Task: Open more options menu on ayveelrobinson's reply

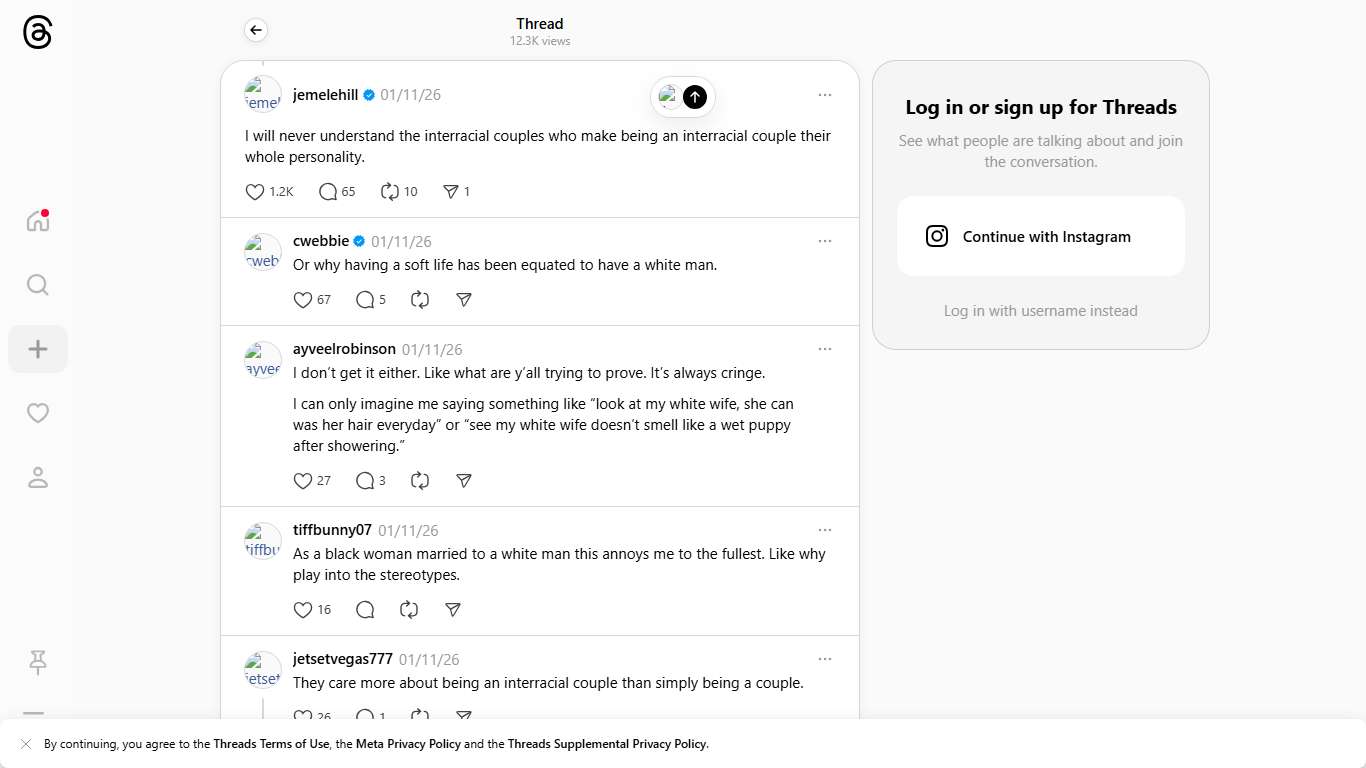Action: coord(825,349)
